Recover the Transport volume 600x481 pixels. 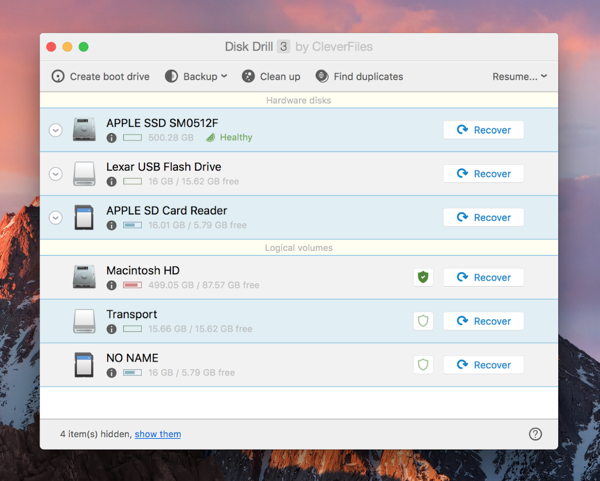click(483, 321)
